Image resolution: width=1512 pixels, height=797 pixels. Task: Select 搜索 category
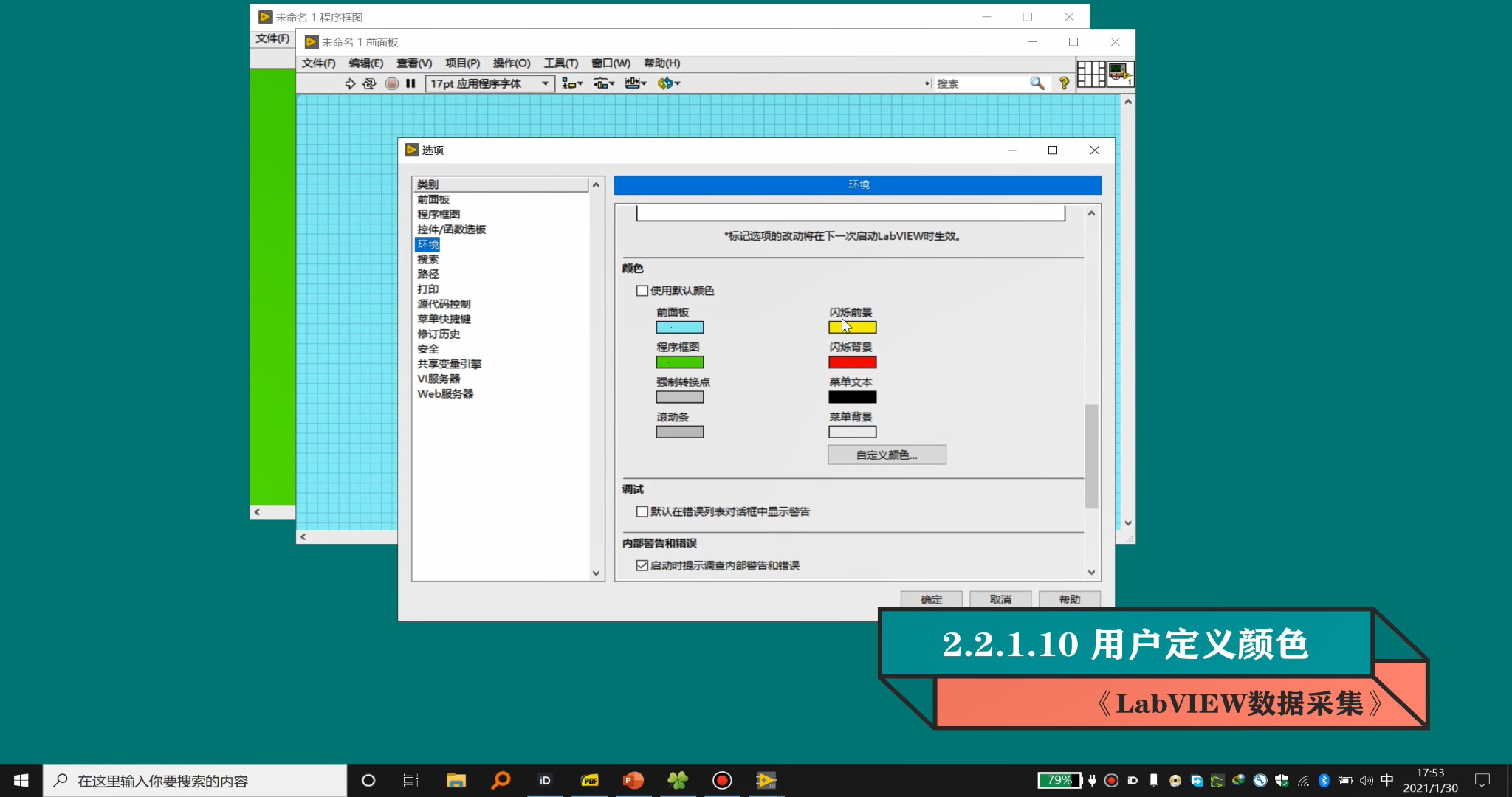(x=428, y=259)
